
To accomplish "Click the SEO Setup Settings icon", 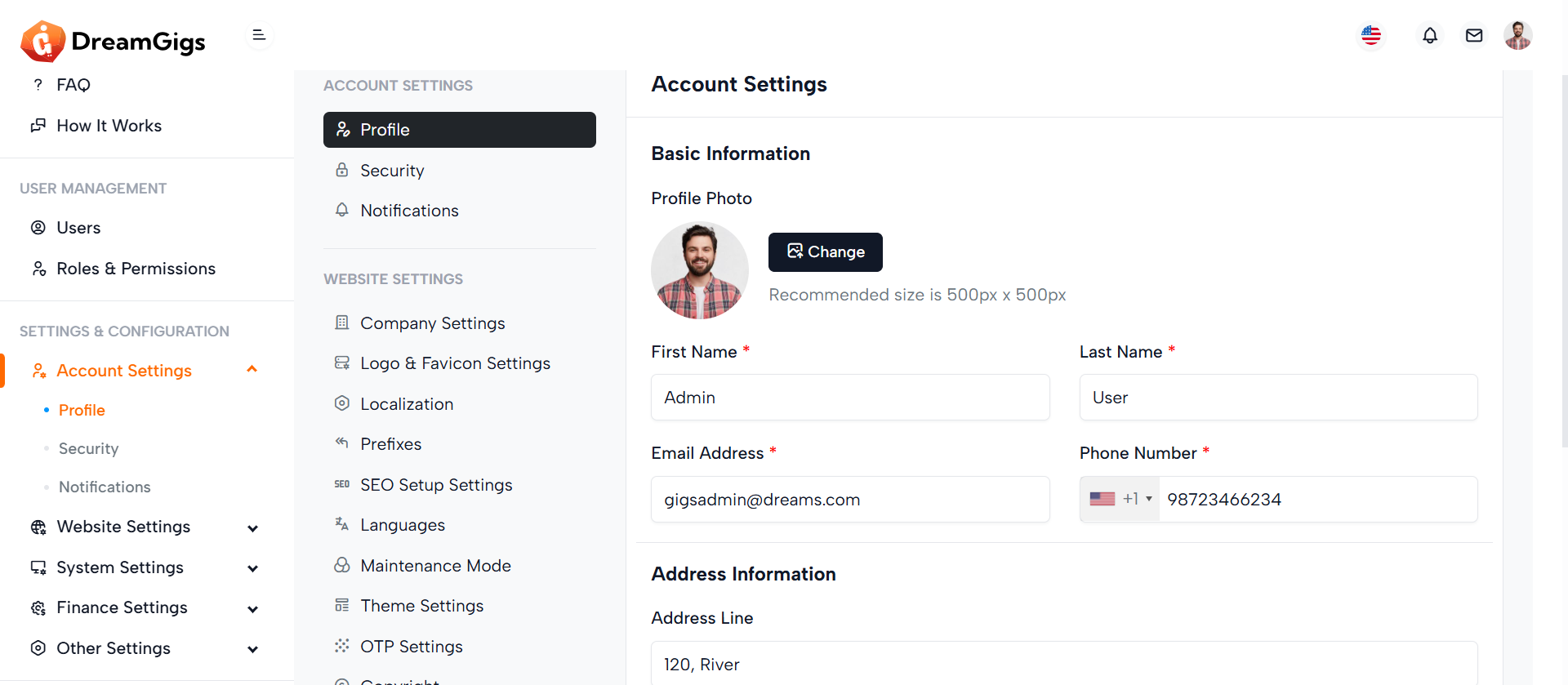I will 342,484.
